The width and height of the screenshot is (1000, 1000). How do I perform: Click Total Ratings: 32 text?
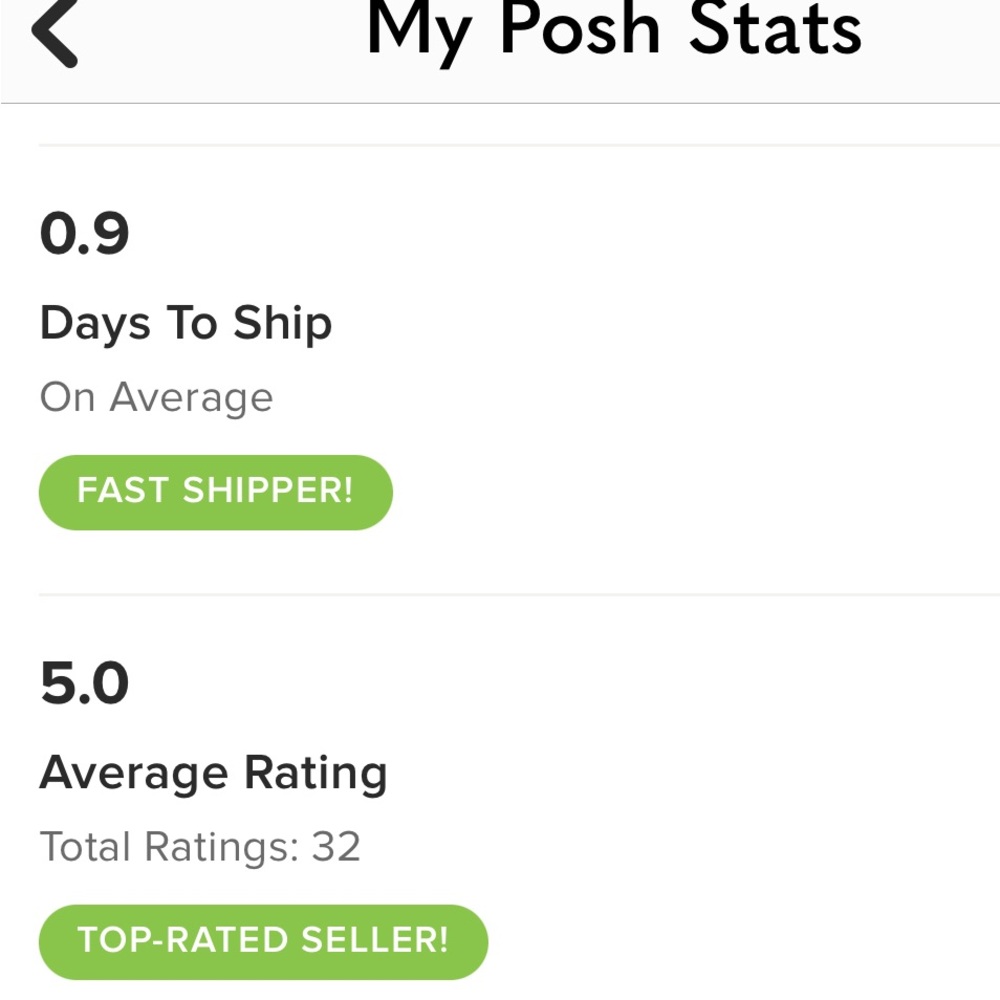coord(199,846)
